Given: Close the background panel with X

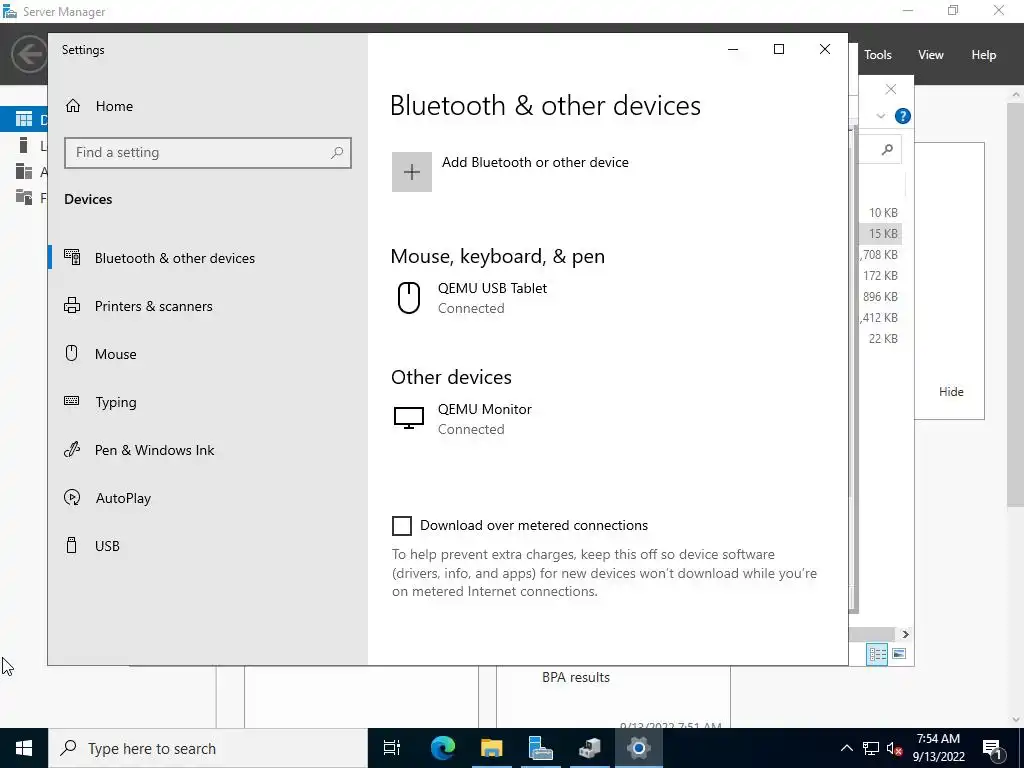Looking at the screenshot, I should (x=891, y=89).
